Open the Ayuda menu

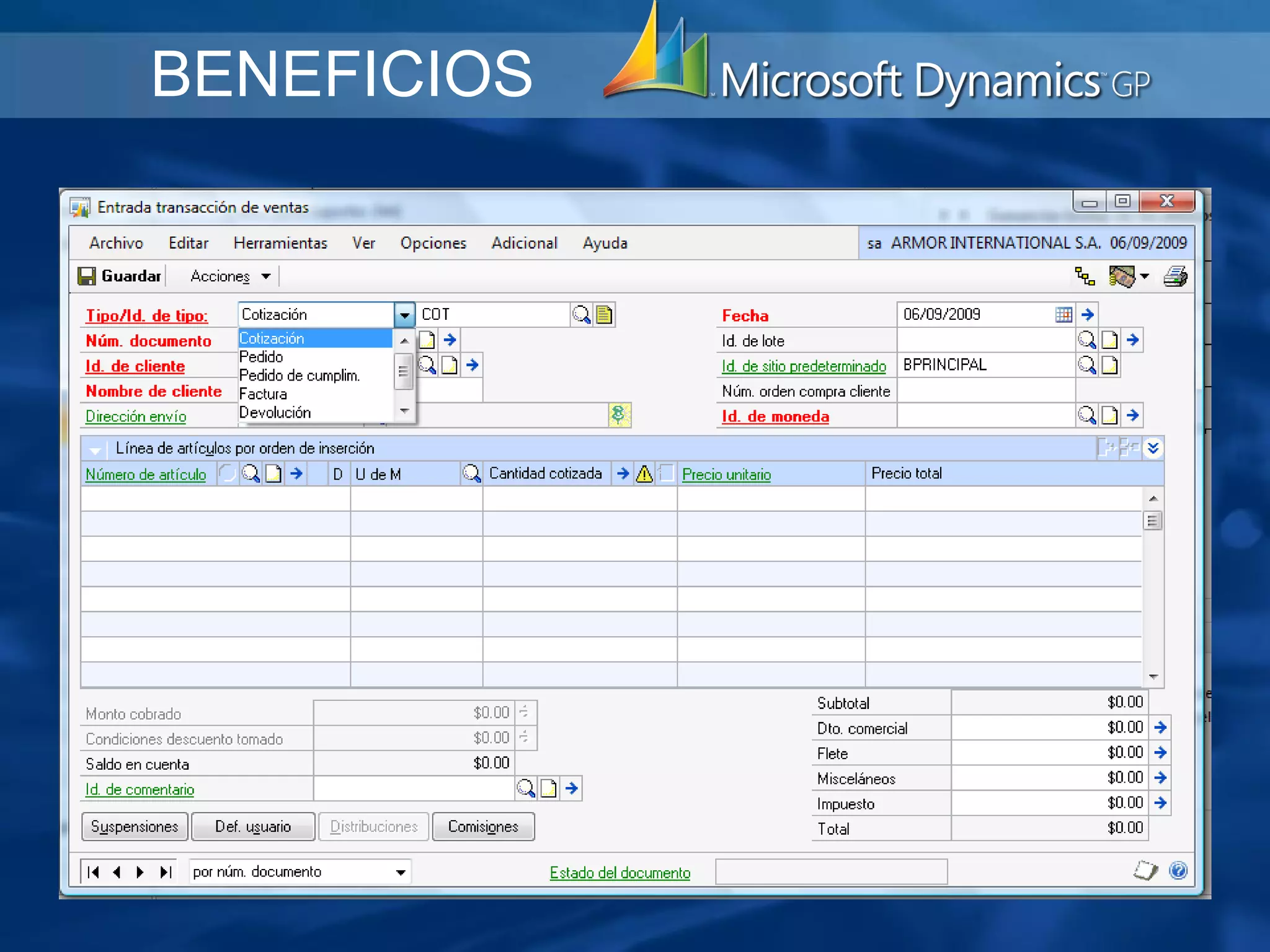click(605, 244)
